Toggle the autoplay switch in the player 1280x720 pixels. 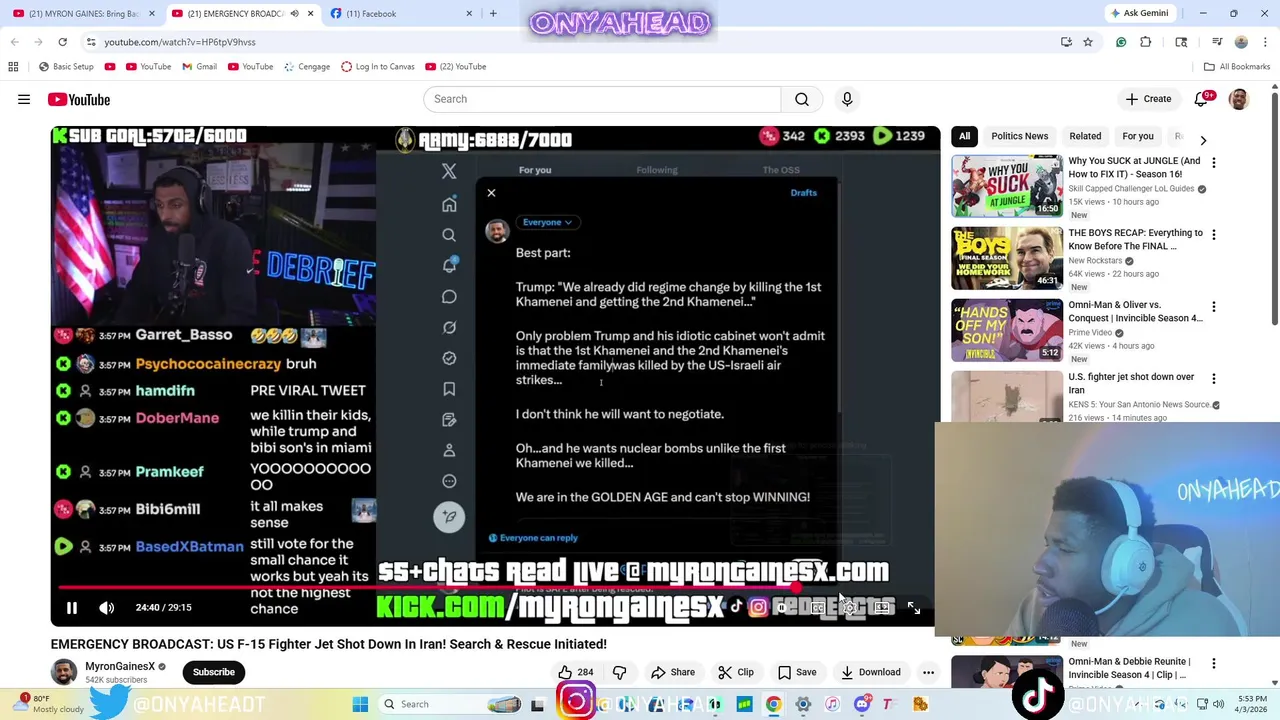(x=782, y=607)
